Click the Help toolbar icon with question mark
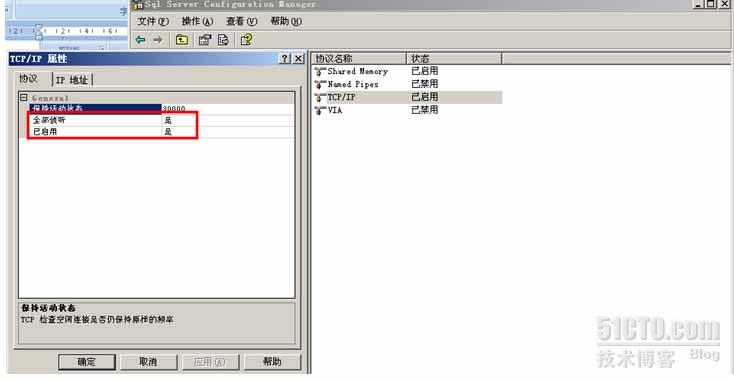734x382 pixels. (x=246, y=40)
